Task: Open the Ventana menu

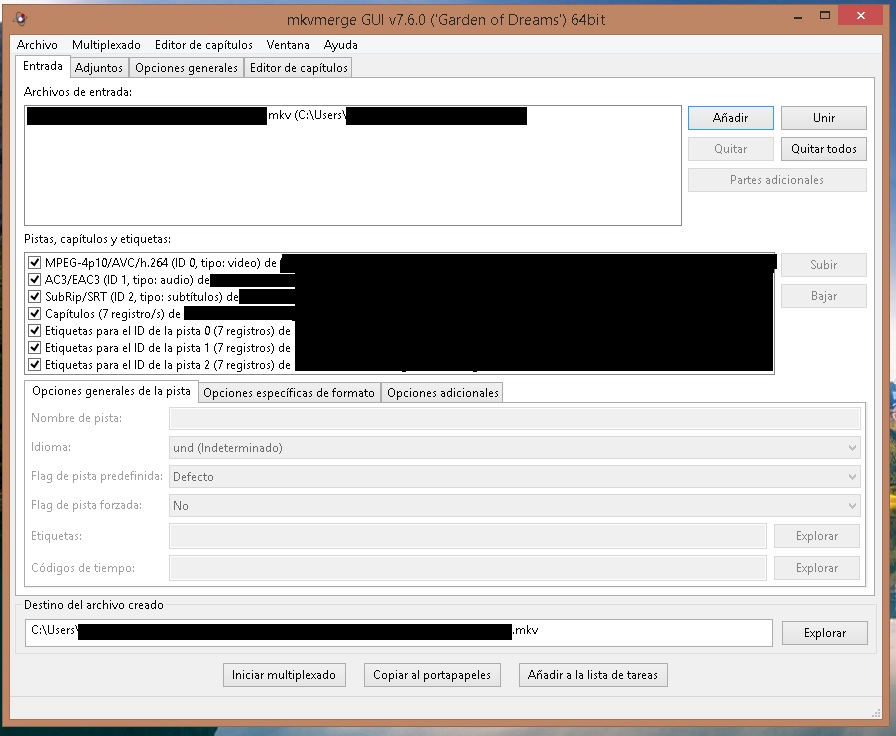Action: 288,45
